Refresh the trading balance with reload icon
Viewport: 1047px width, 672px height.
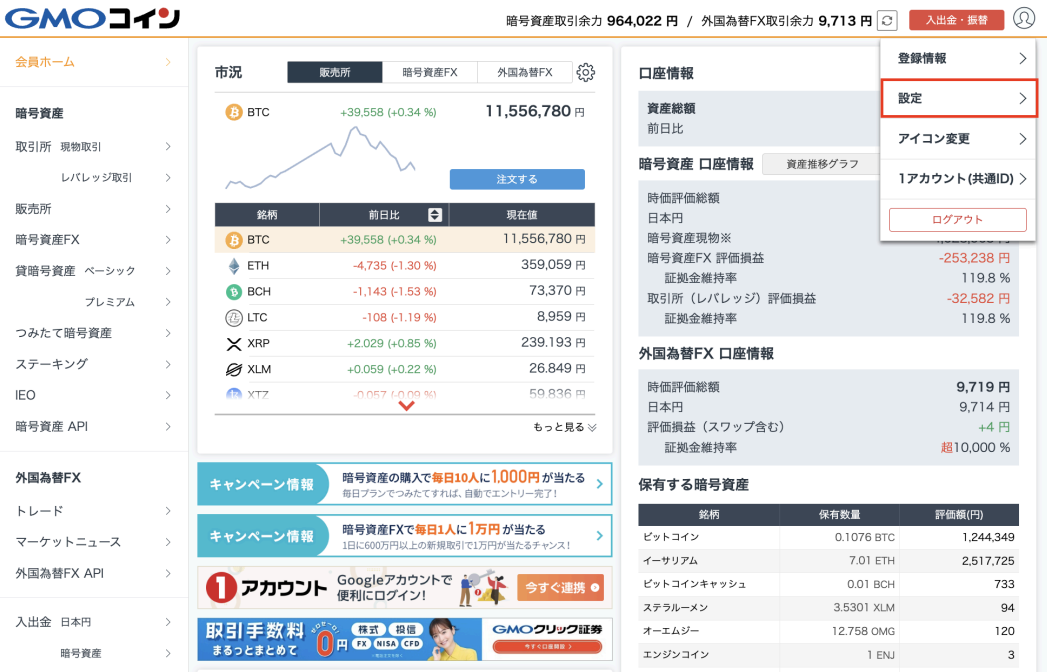tap(887, 21)
